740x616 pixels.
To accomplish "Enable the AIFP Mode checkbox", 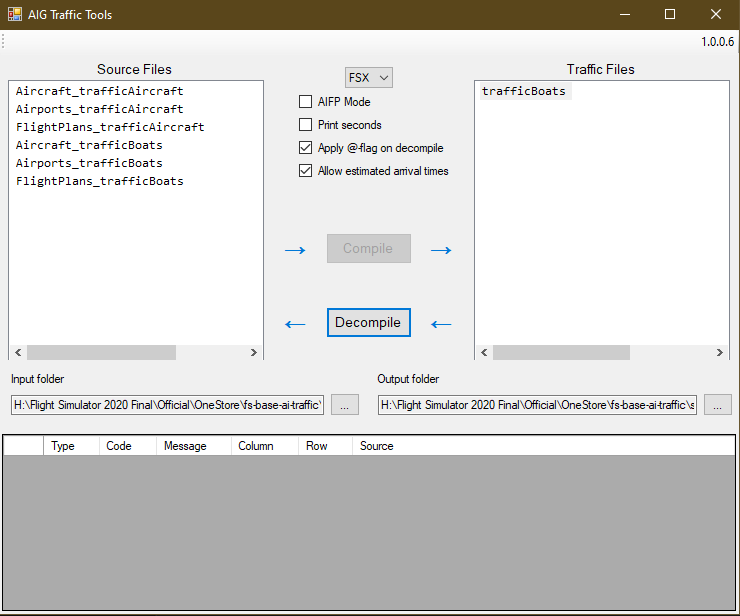I will coord(305,101).
